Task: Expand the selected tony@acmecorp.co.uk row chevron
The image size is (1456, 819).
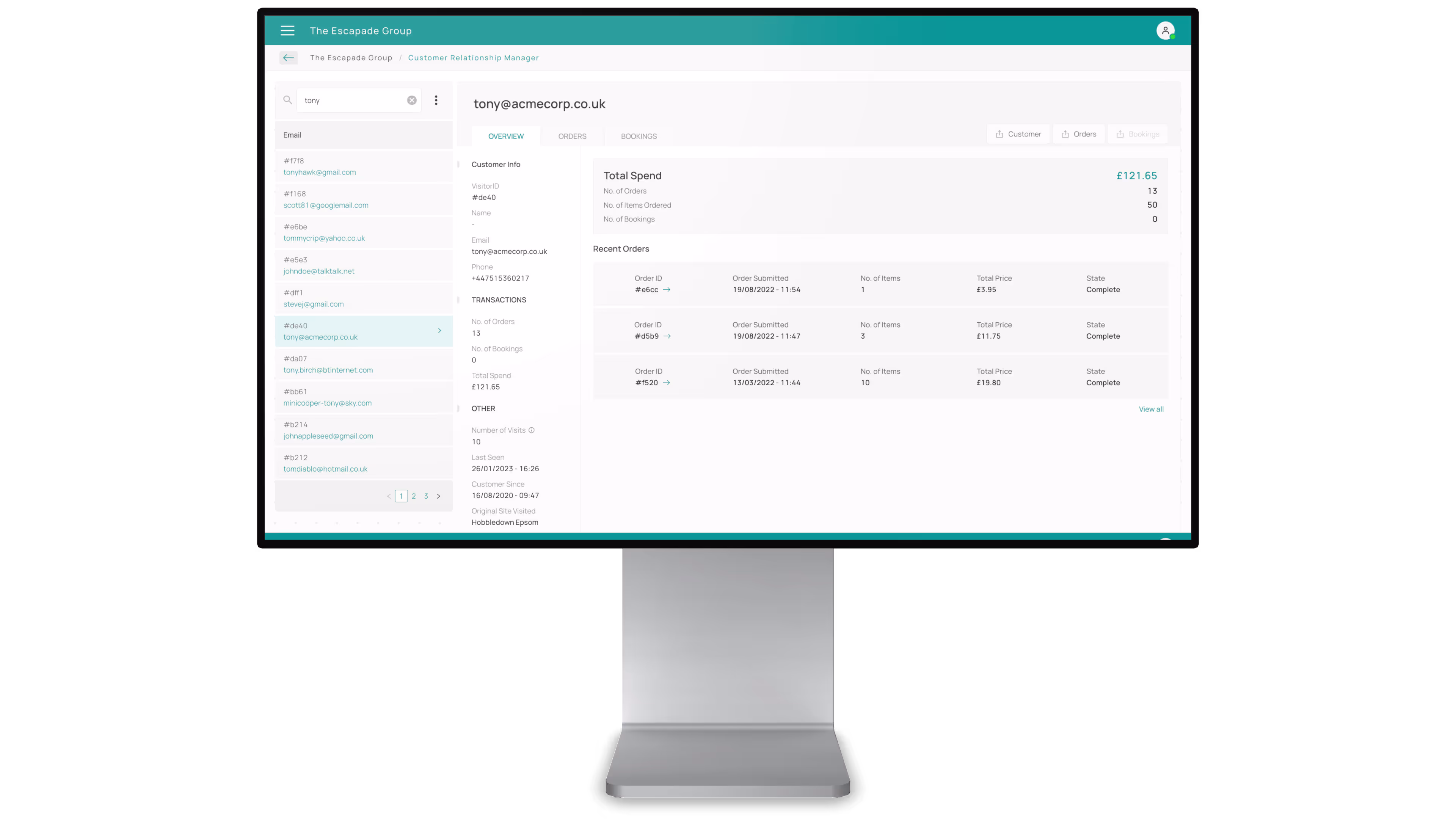Action: [x=439, y=331]
